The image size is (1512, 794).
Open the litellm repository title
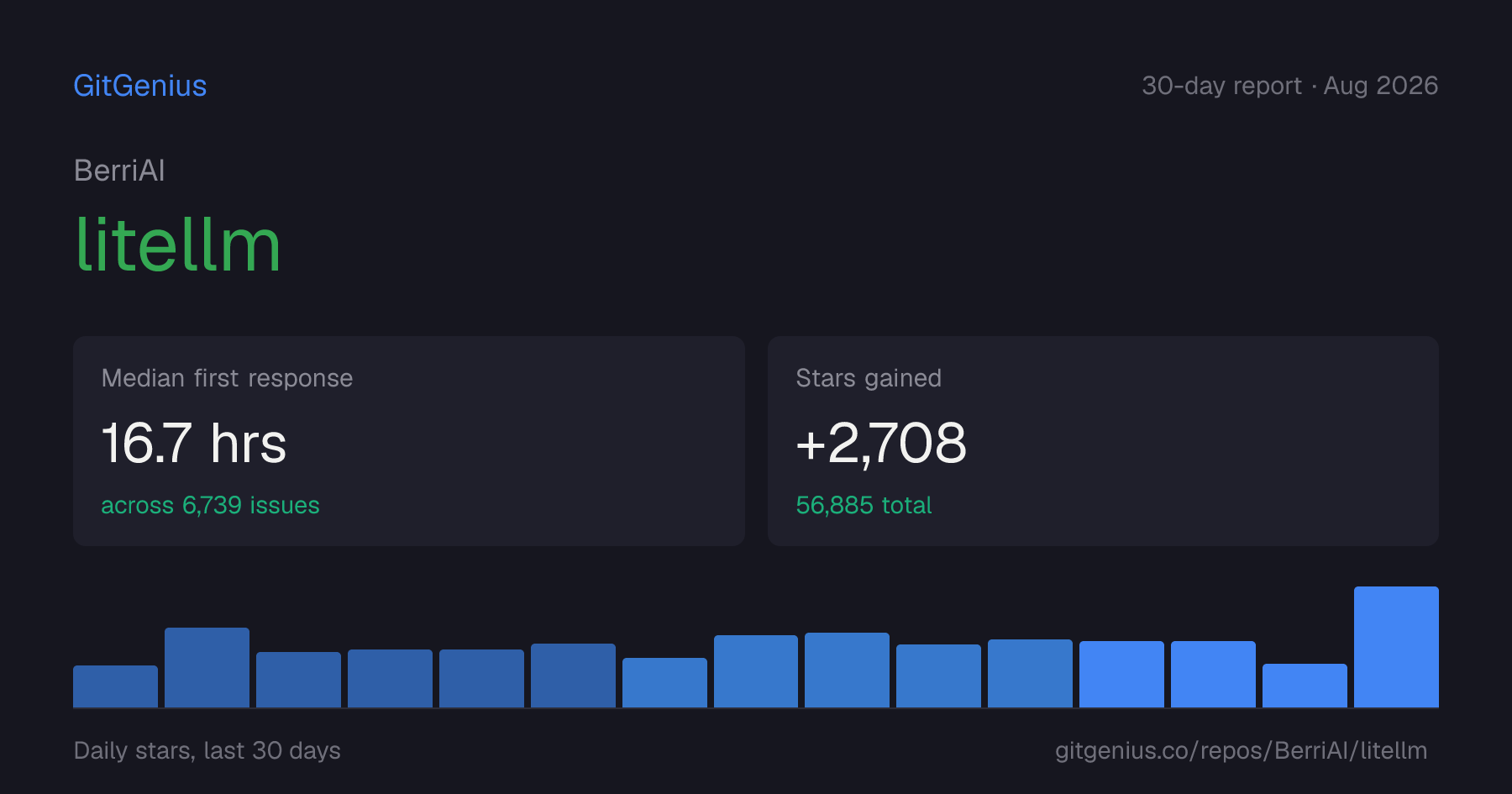(x=178, y=245)
